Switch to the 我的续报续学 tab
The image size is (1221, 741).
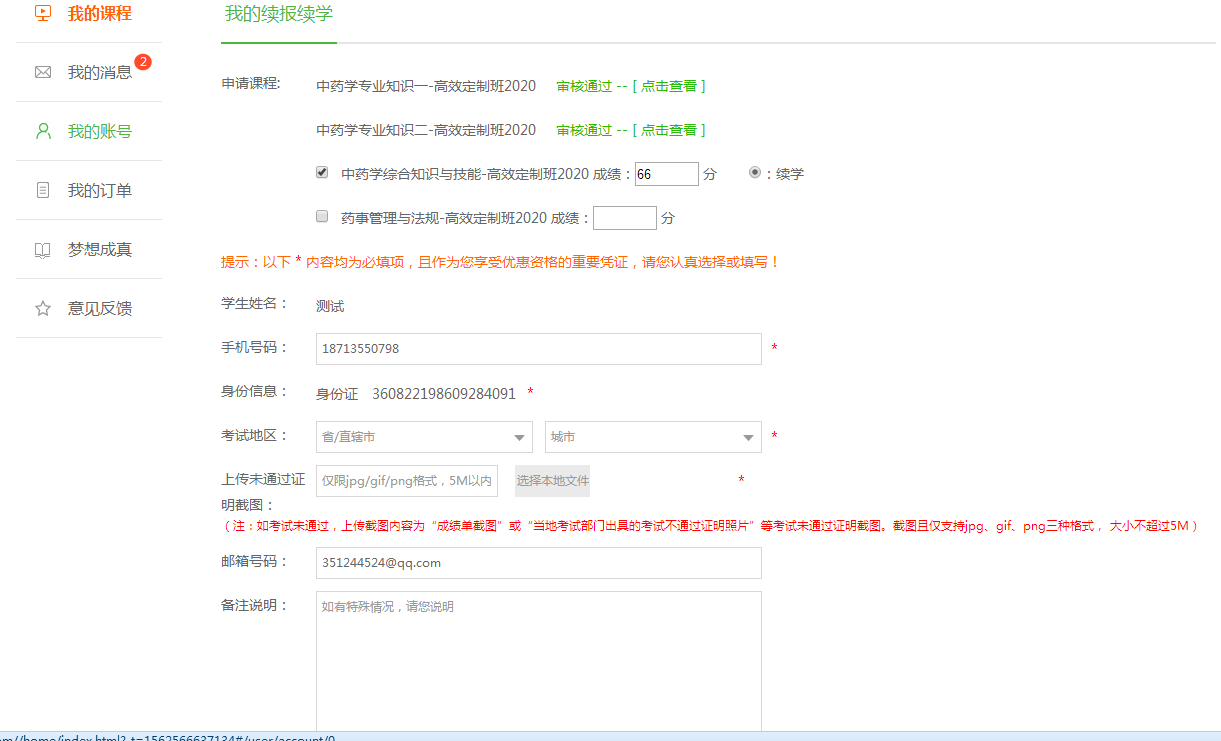(278, 14)
